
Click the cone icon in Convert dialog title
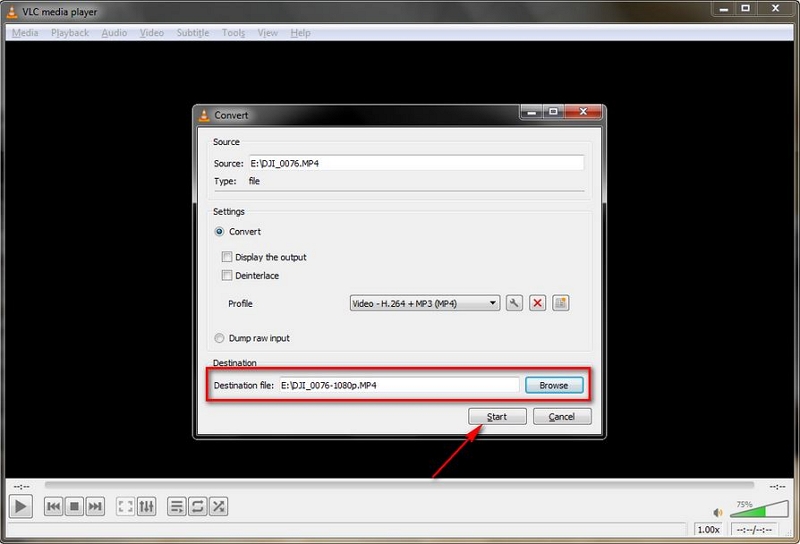coord(204,115)
